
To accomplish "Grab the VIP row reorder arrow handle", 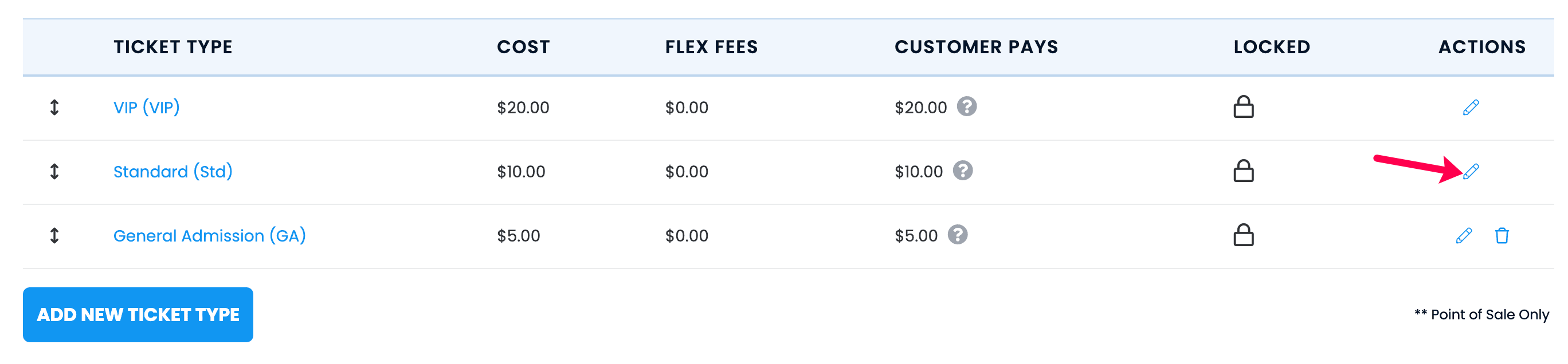I will pos(54,108).
